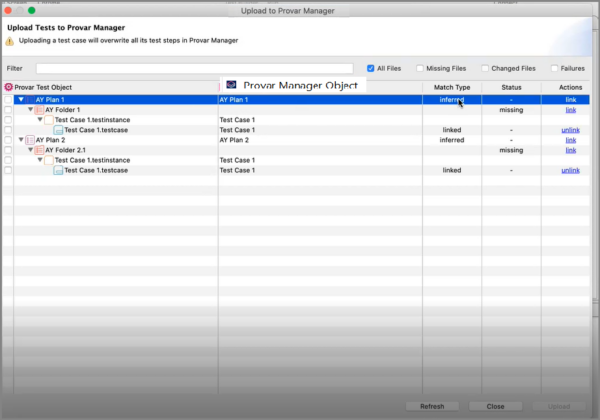Click unlink for the first Test Case 1.testcase
Screen dimensions: 600x420
point(570,130)
